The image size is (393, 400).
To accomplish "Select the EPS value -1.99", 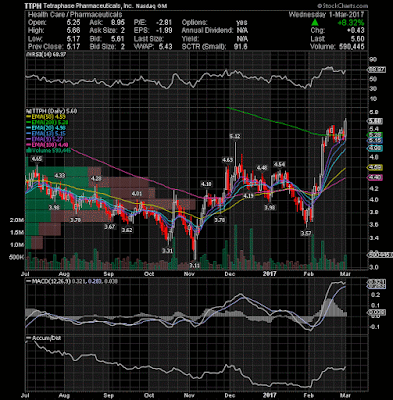I will [164, 31].
